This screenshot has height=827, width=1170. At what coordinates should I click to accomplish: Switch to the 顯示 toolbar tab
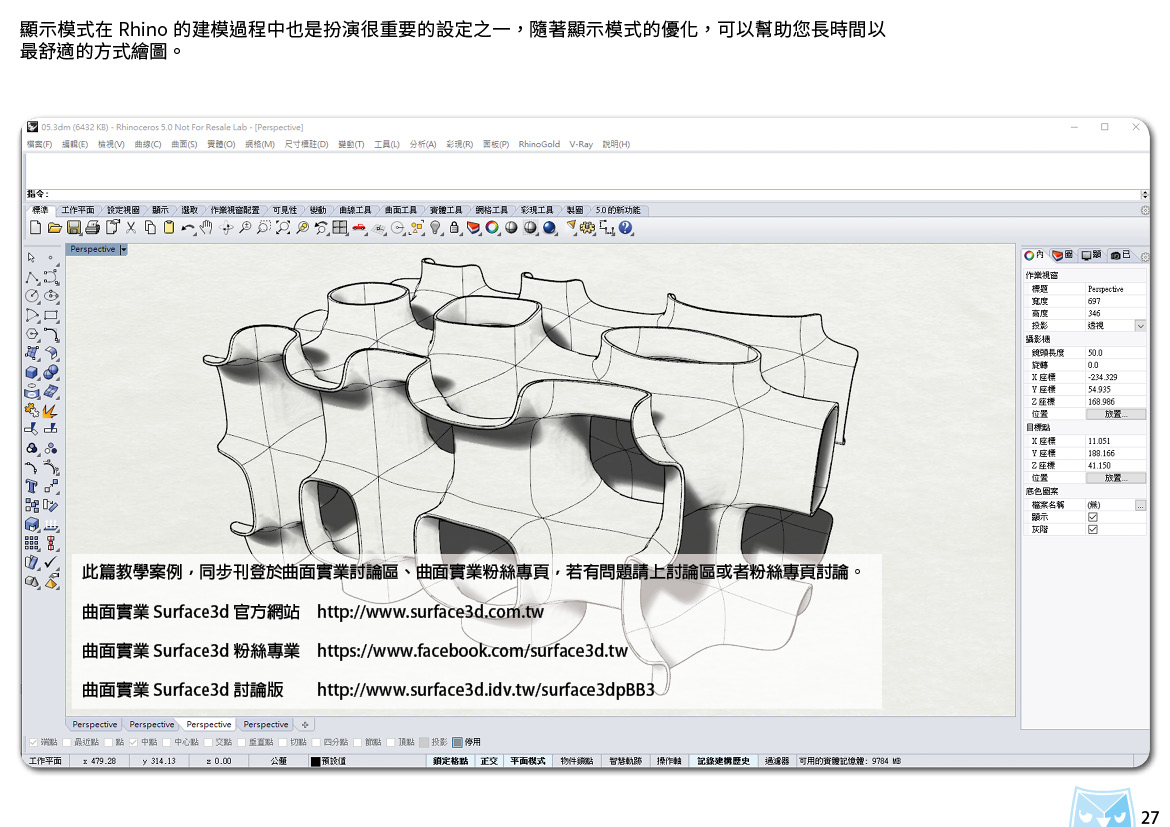pyautogui.click(x=160, y=210)
